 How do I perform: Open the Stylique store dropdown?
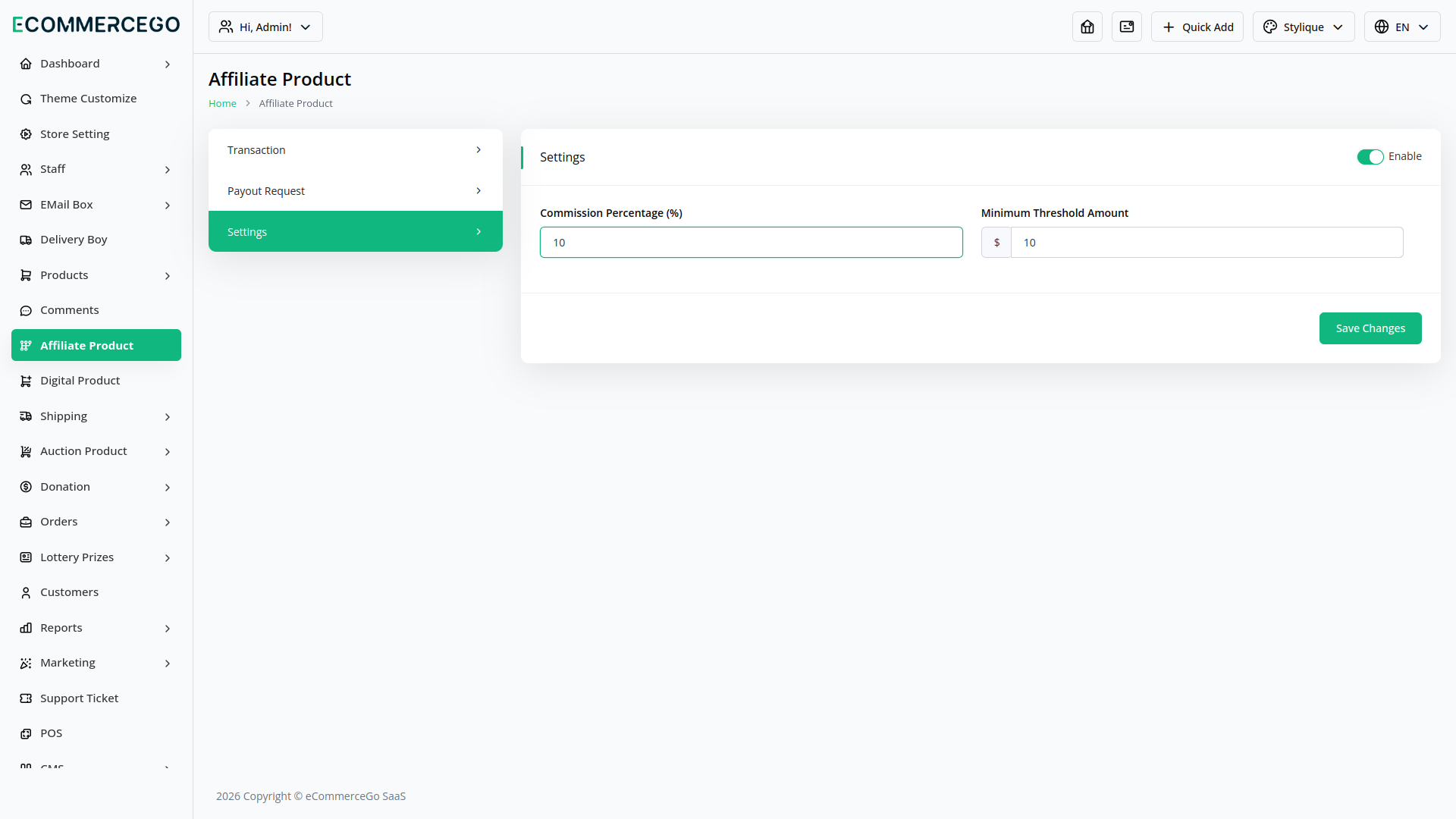[x=1304, y=27]
